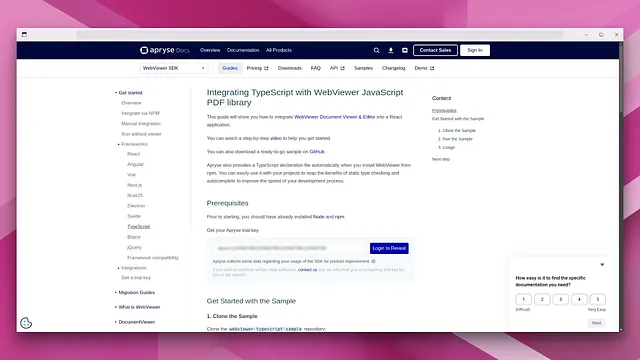Screen dimensions: 640x360
Task: Open the GitHub sample link
Action: (317, 152)
